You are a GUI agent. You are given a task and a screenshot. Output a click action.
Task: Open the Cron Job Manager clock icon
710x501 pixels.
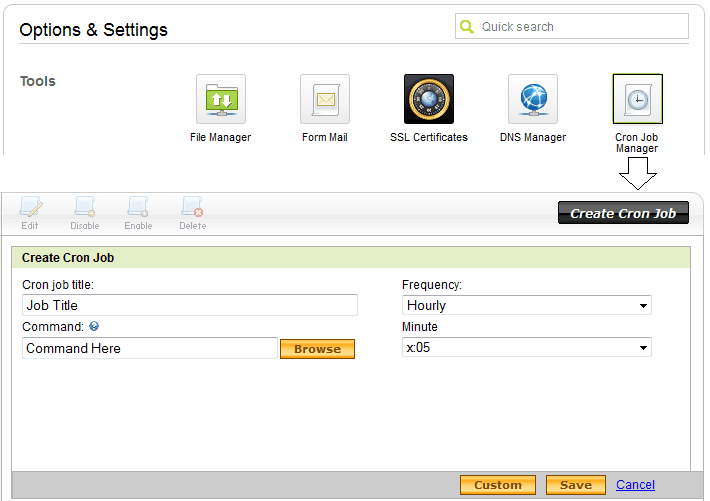[x=638, y=99]
